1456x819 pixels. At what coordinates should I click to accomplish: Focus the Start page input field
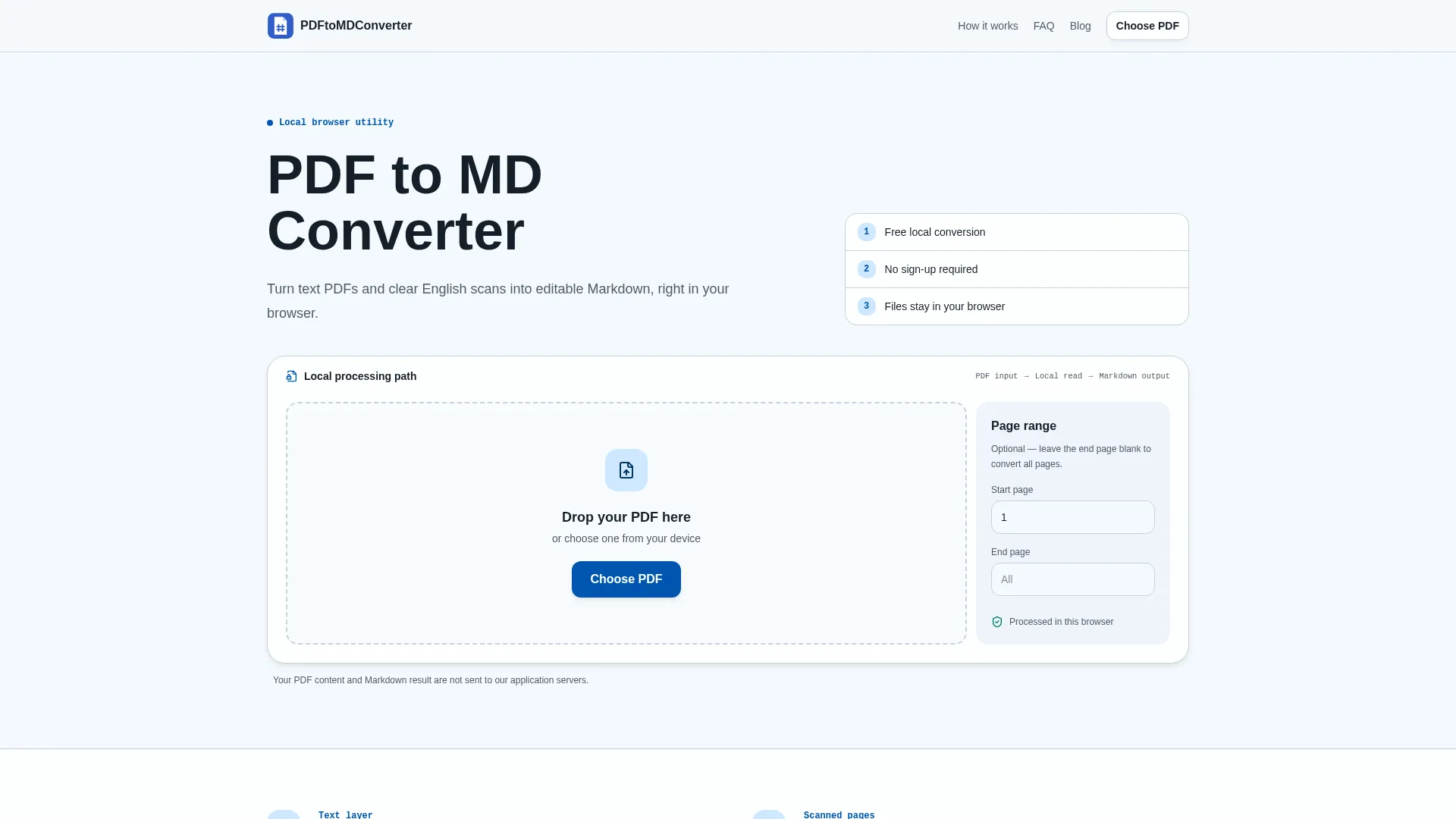pyautogui.click(x=1072, y=517)
